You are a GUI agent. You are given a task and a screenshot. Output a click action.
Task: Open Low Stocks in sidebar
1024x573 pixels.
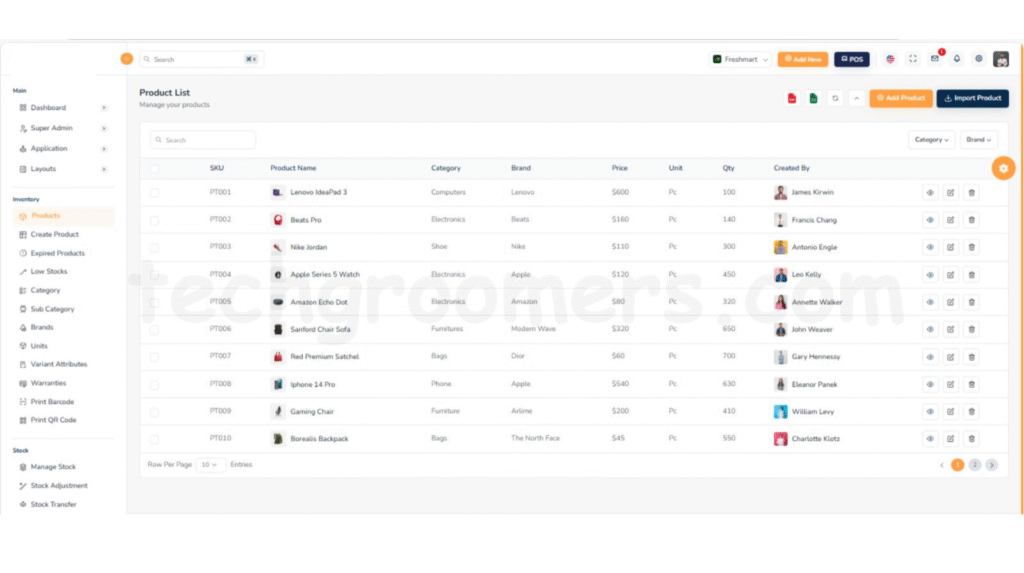(x=48, y=272)
